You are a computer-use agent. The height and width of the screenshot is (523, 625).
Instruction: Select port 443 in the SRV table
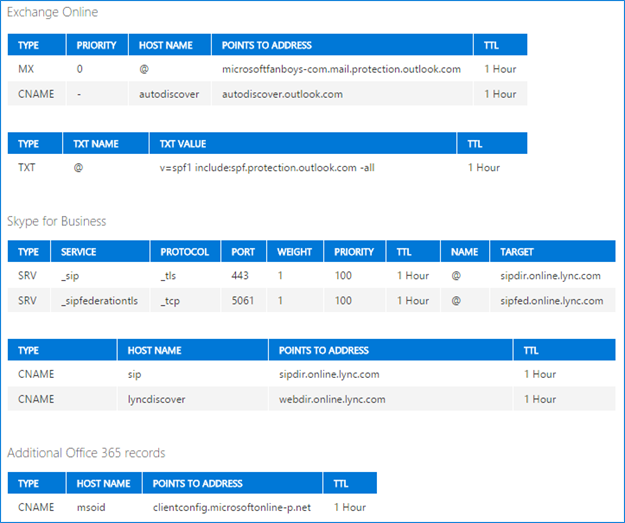pyautogui.click(x=240, y=276)
